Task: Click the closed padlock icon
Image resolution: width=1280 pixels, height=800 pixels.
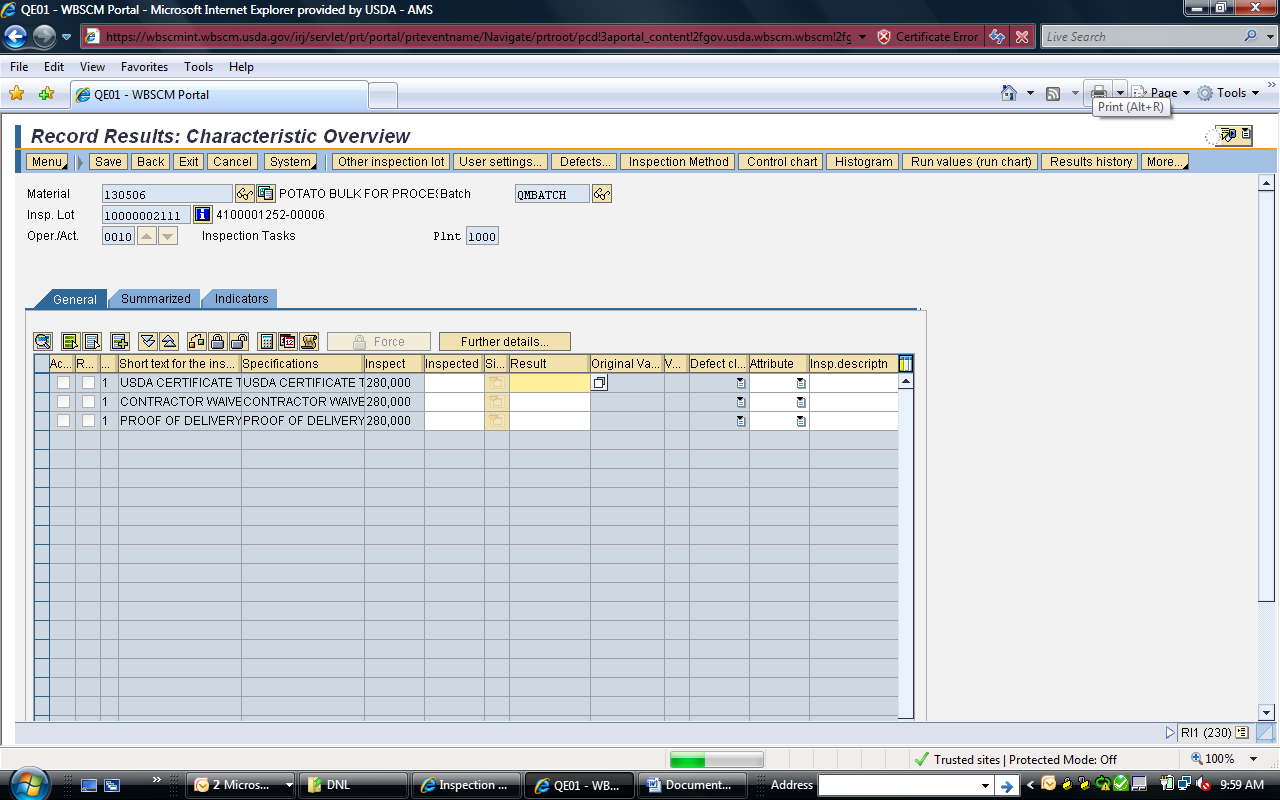Action: 218,341
